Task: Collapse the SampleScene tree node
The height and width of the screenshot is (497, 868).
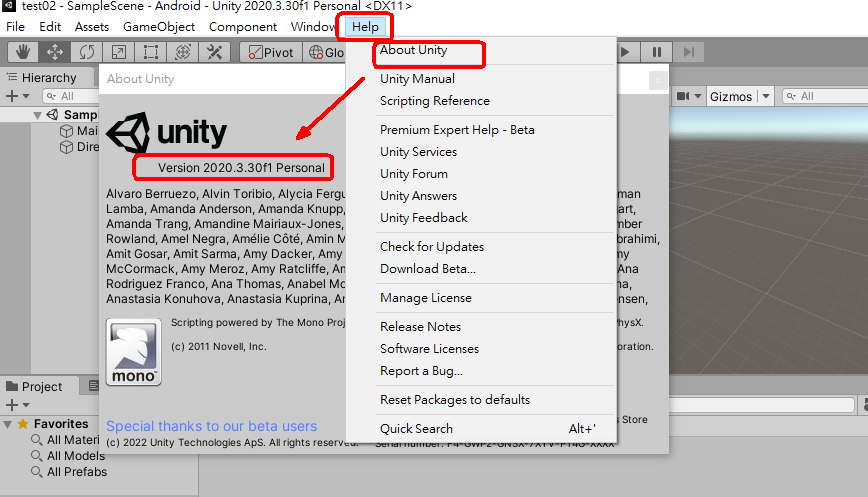Action: pyautogui.click(x=37, y=115)
